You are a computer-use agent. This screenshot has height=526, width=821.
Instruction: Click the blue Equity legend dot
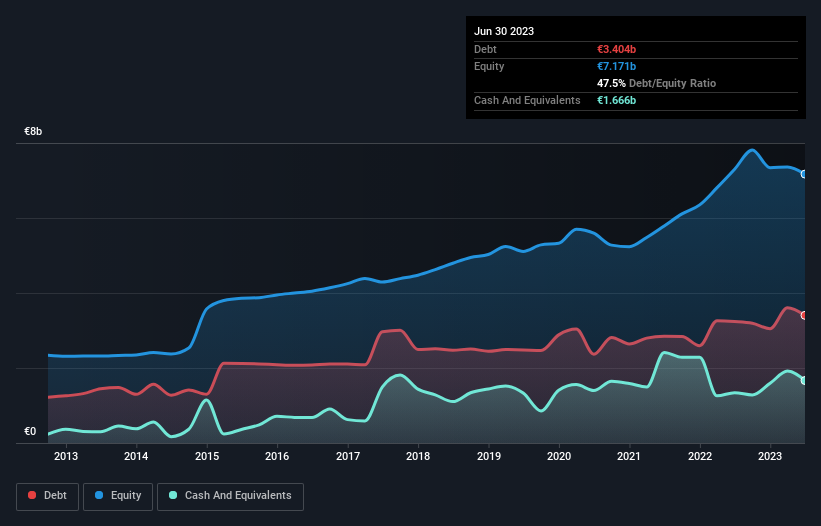pyautogui.click(x=99, y=495)
